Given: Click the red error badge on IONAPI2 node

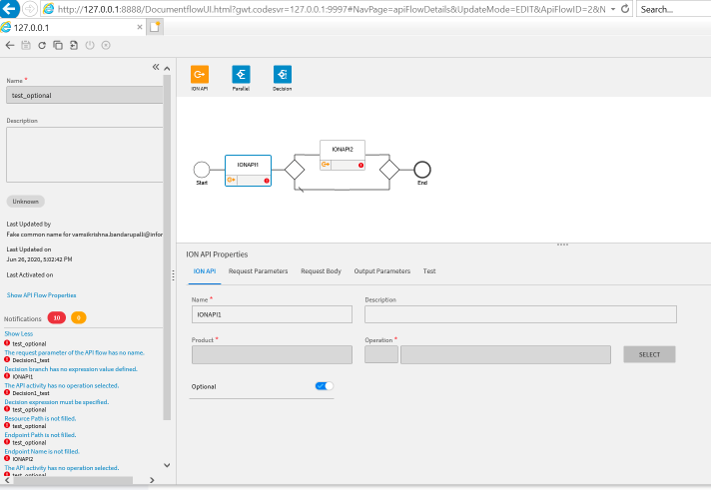Looking at the screenshot, I should coord(362,165).
